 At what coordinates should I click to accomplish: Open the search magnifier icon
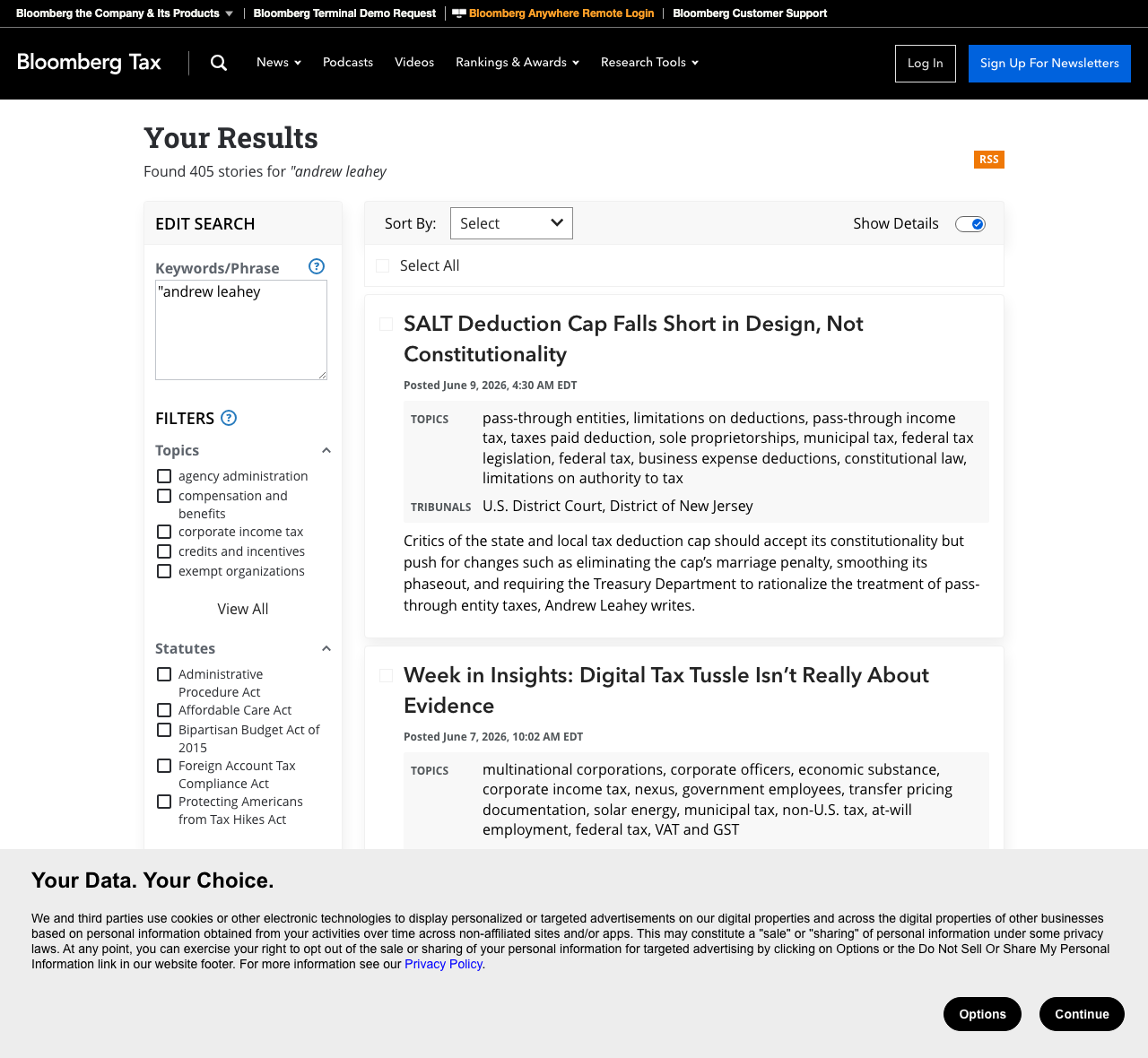pyautogui.click(x=219, y=63)
